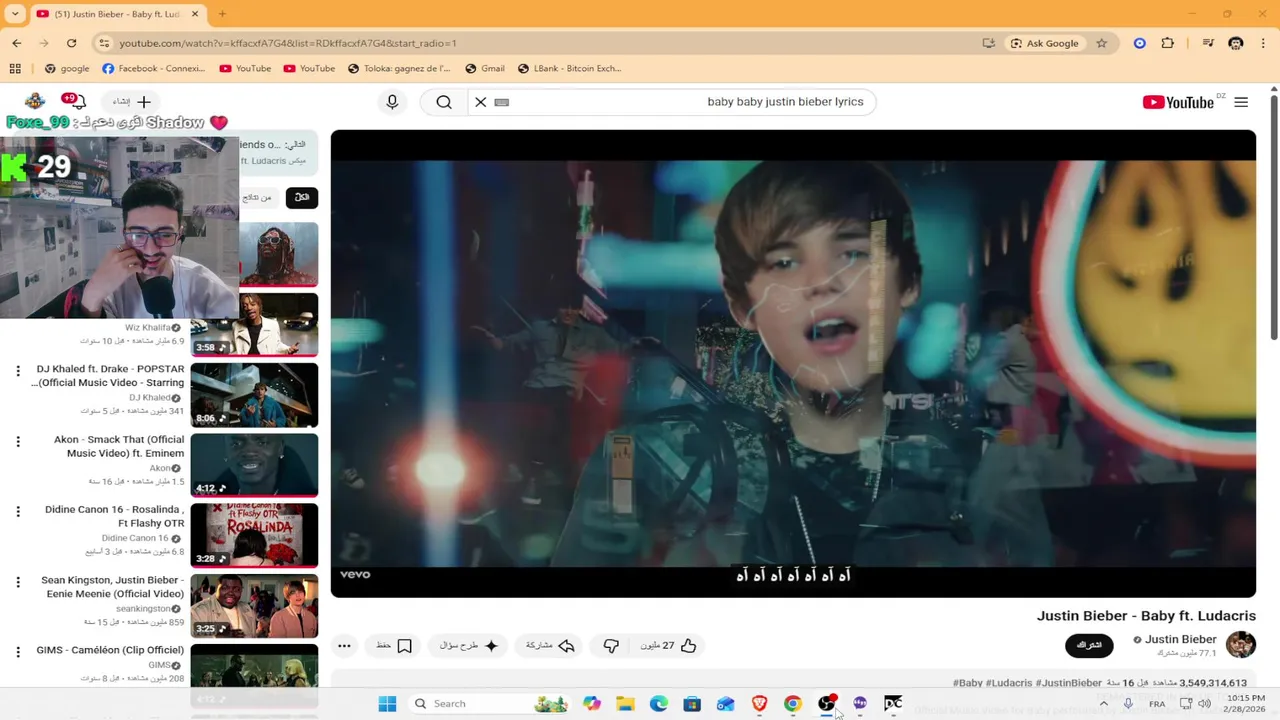
Task: Open the google bookmark
Action: pyautogui.click(x=67, y=68)
